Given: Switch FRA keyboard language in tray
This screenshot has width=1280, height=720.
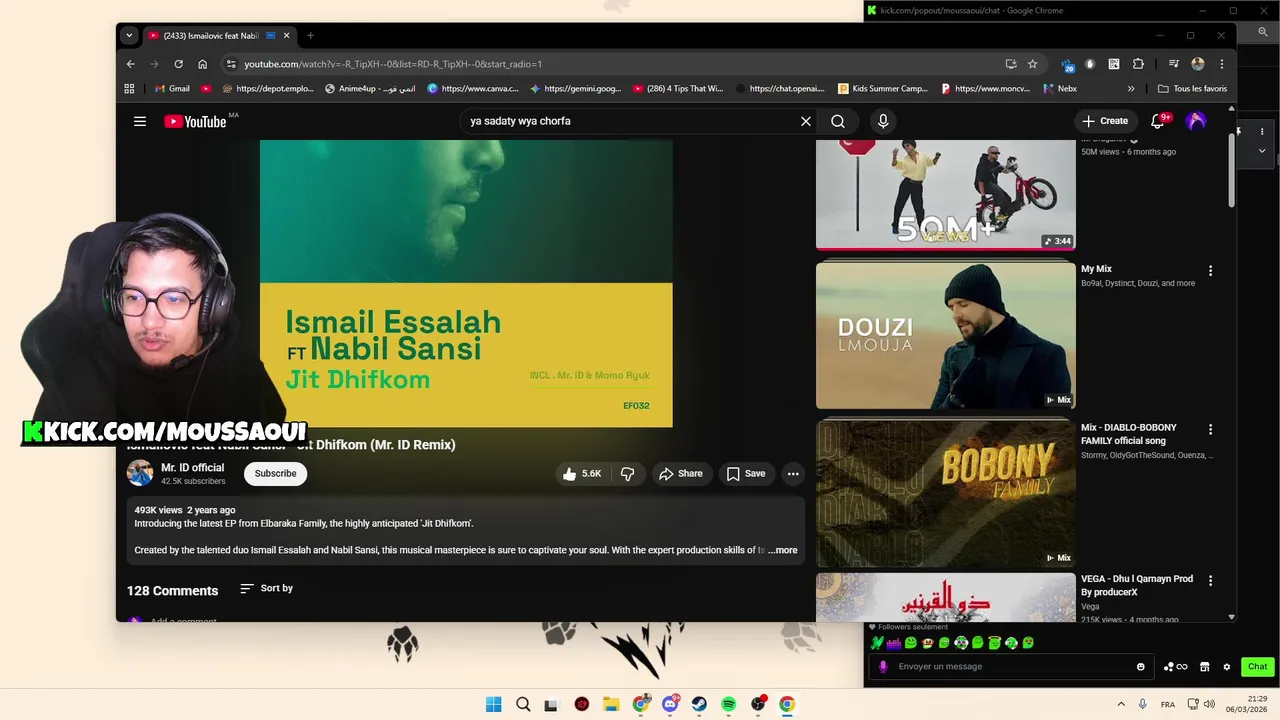Looking at the screenshot, I should tap(1168, 704).
